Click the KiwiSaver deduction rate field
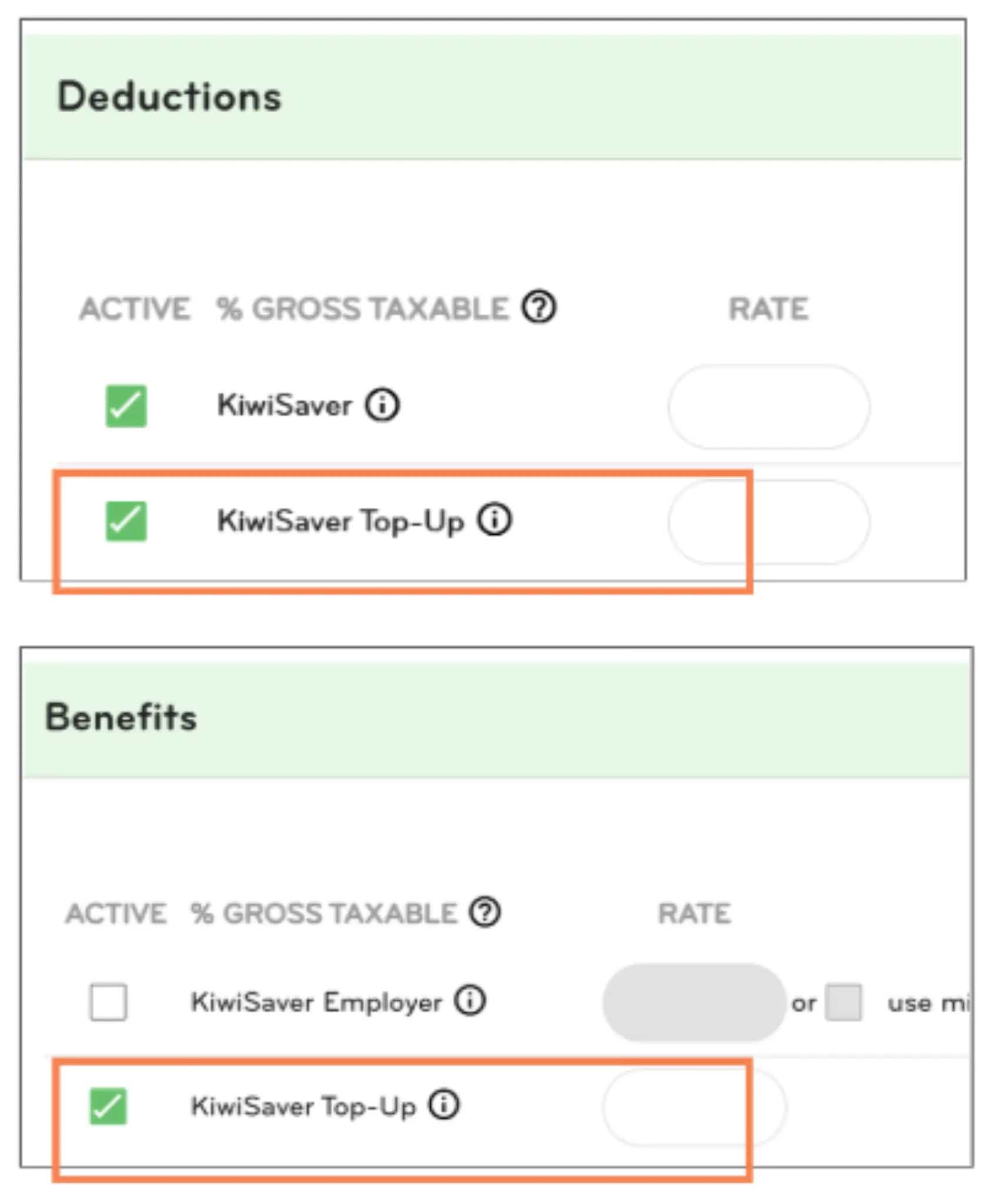990x1204 pixels. pyautogui.click(x=768, y=407)
